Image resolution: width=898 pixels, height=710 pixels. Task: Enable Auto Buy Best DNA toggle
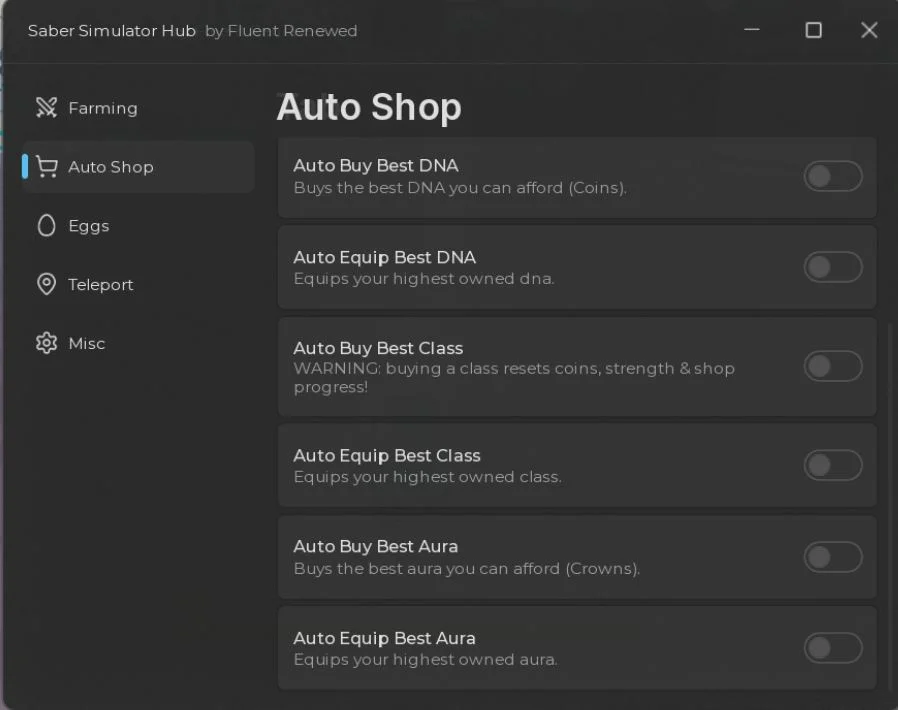(833, 176)
